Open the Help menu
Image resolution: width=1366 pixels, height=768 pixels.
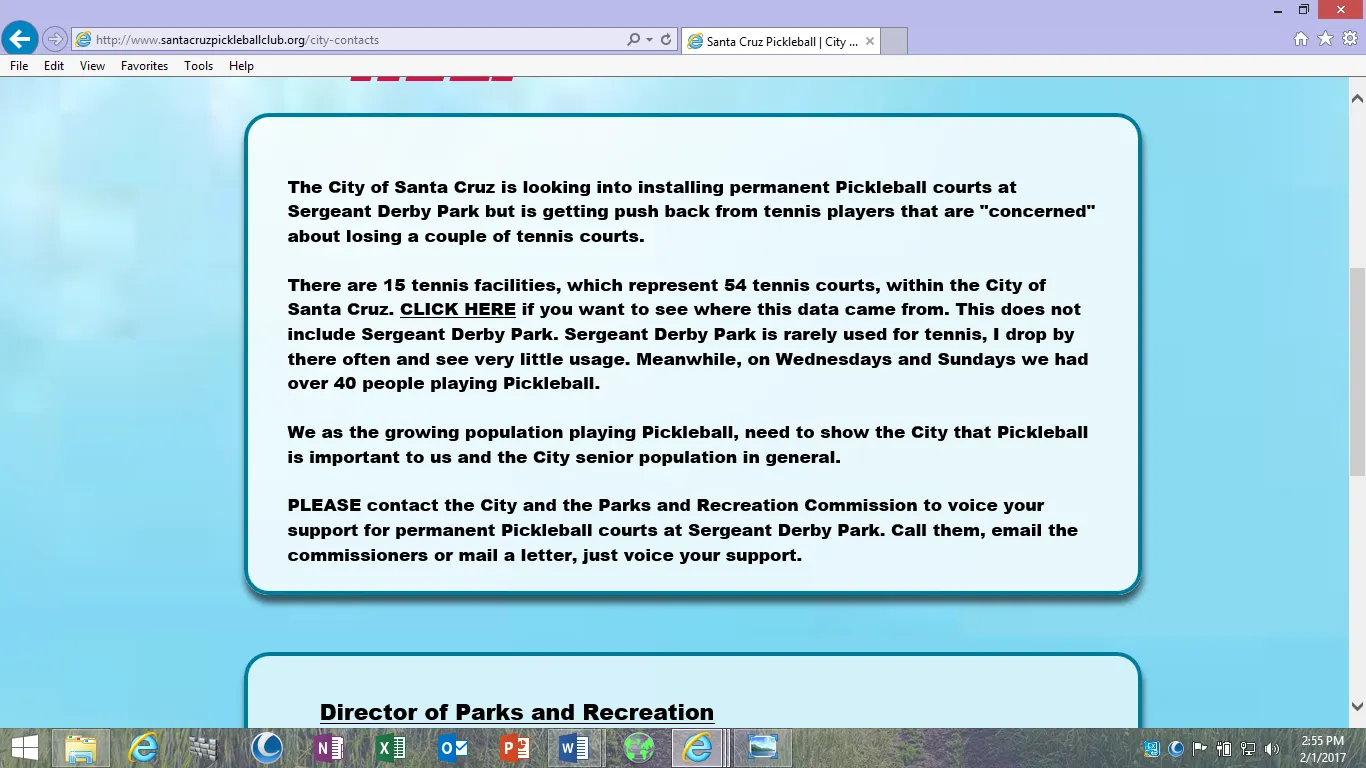coord(241,66)
